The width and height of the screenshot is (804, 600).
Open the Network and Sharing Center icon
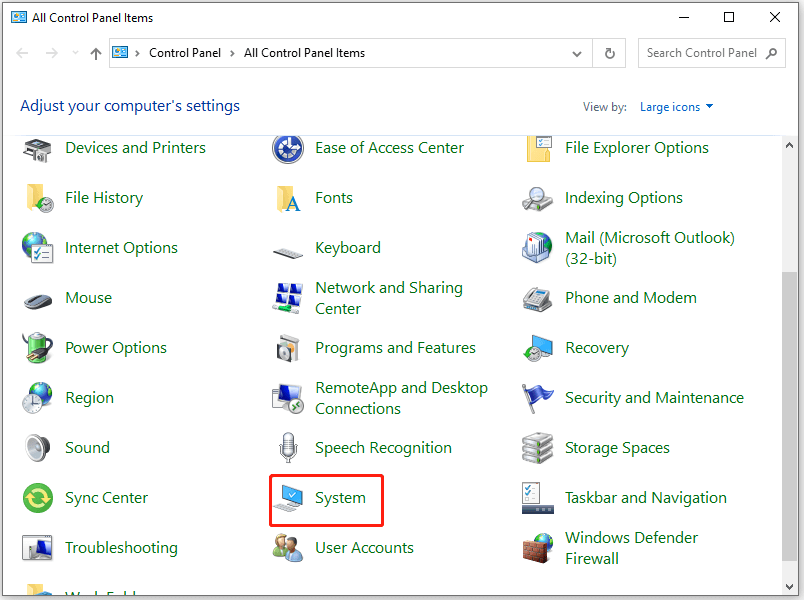point(287,298)
